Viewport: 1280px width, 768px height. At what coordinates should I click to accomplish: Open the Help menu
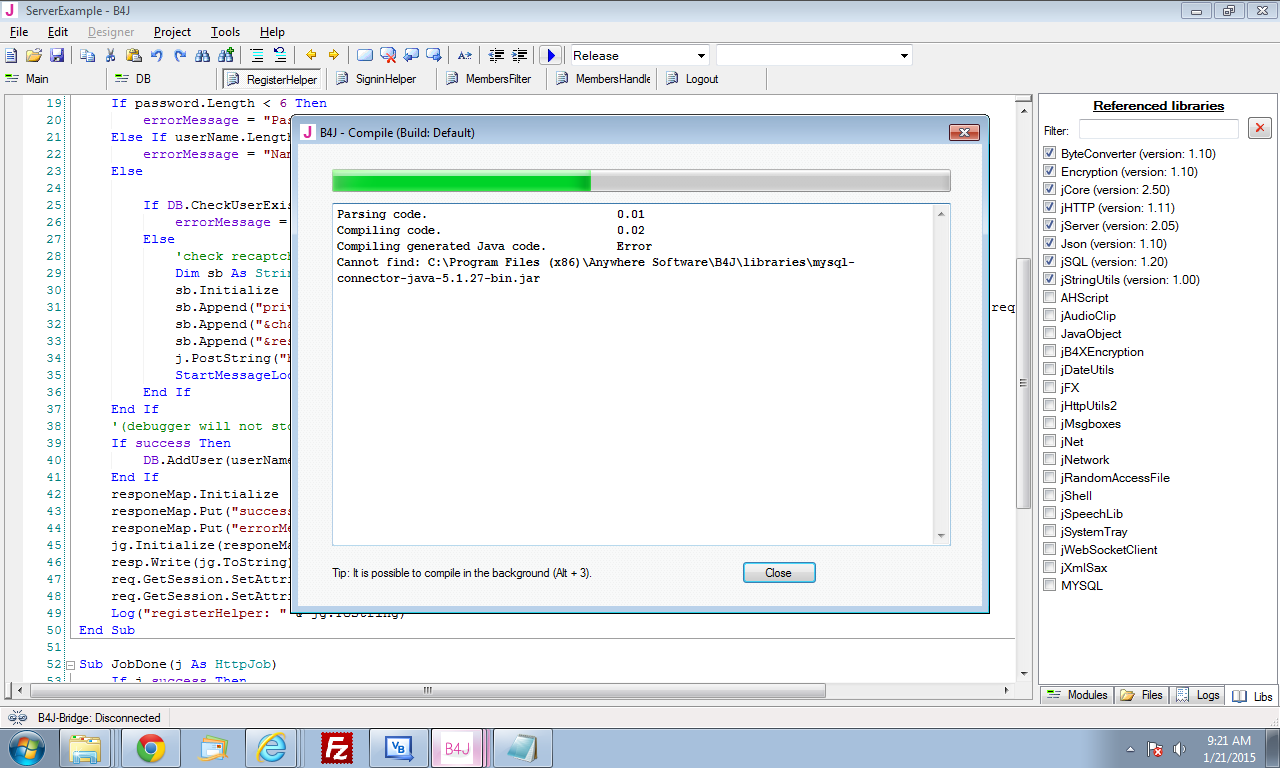pos(272,32)
